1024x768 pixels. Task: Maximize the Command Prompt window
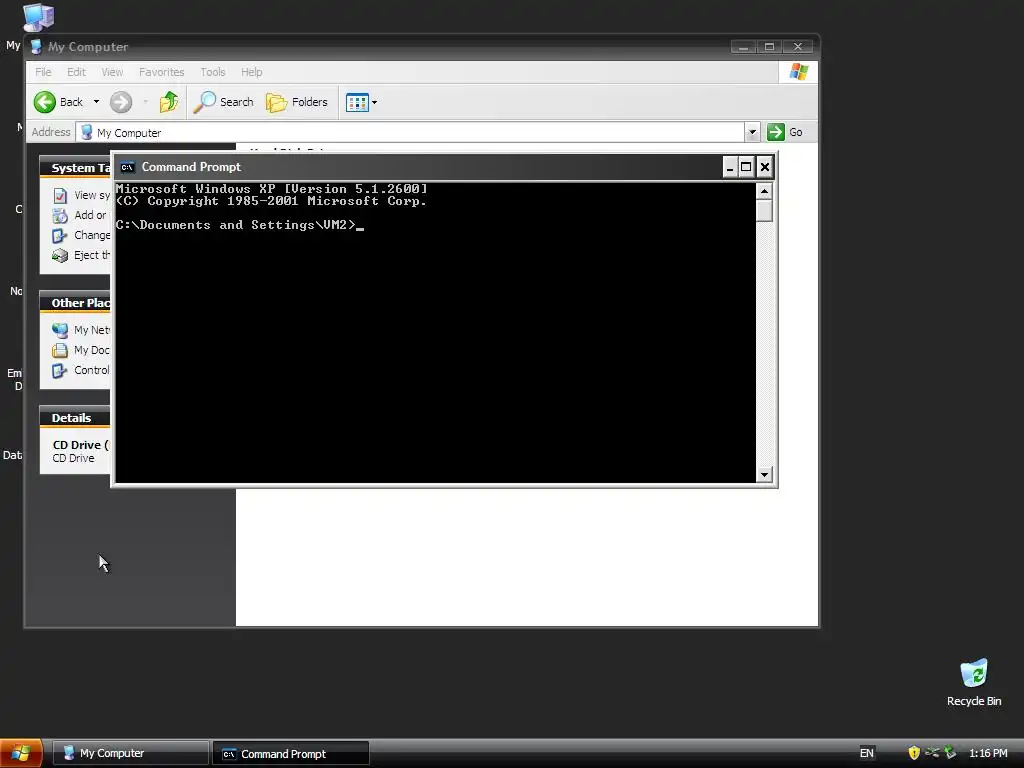746,167
